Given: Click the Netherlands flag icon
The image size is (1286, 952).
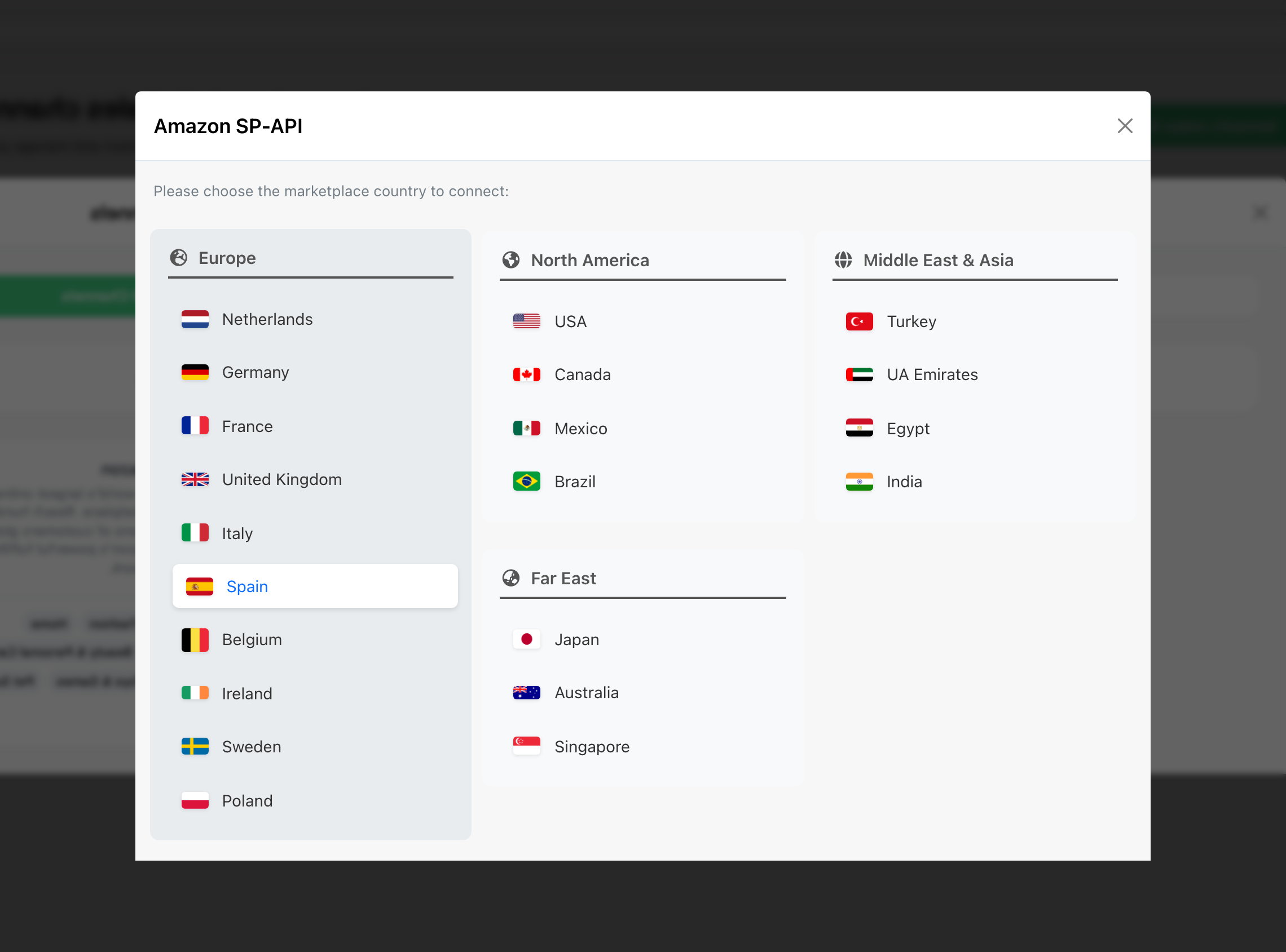Looking at the screenshot, I should tap(195, 319).
